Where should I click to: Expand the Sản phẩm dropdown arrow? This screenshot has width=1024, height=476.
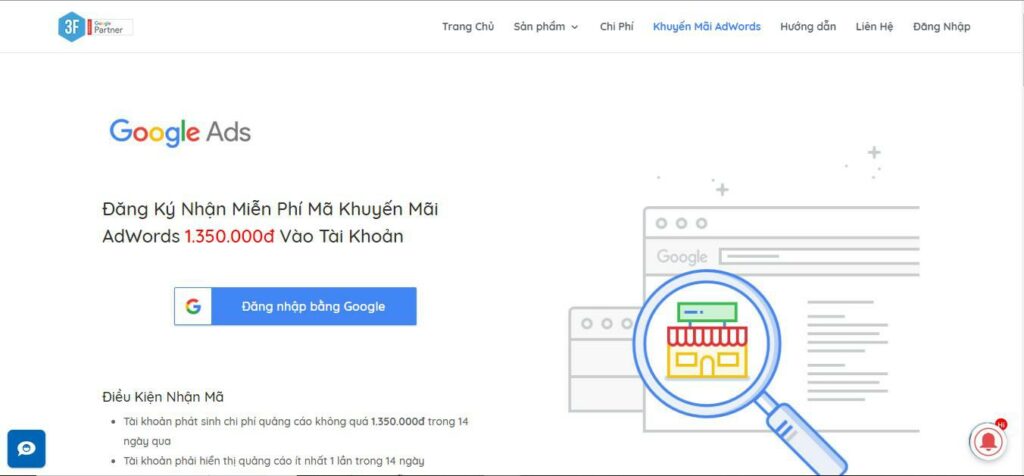[575, 28]
